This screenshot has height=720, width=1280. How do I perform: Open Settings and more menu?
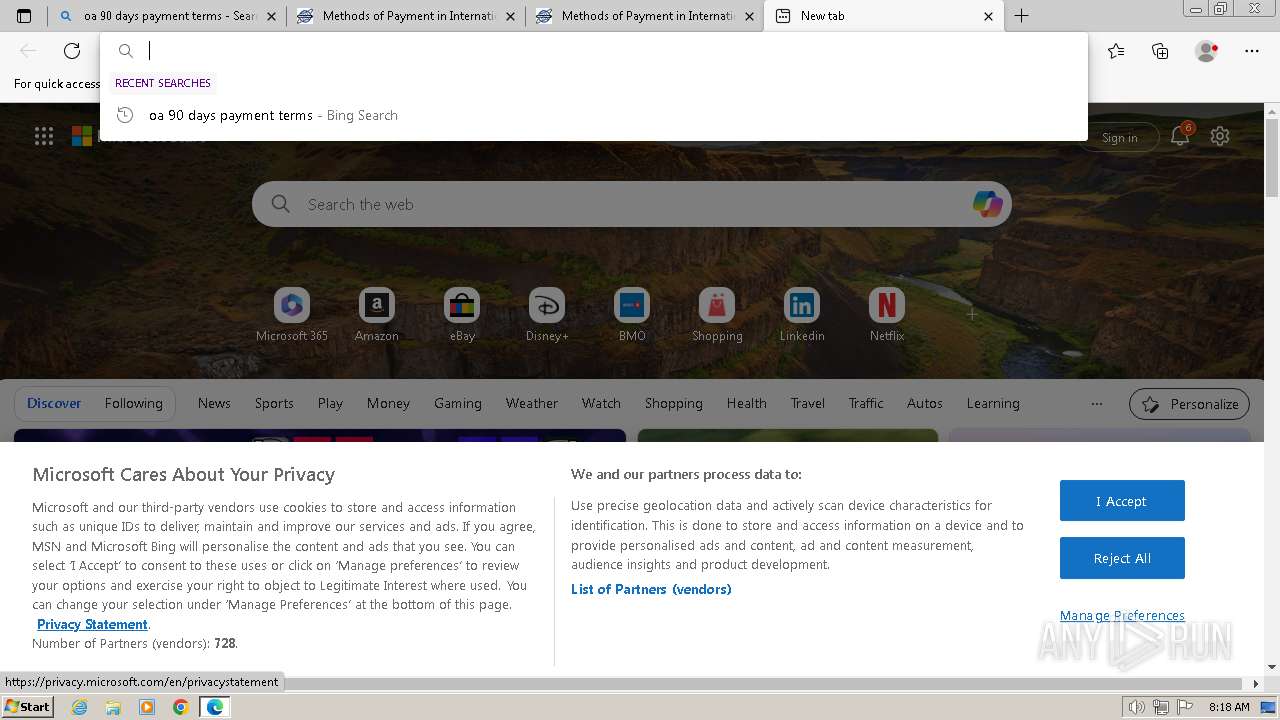coord(1252,51)
